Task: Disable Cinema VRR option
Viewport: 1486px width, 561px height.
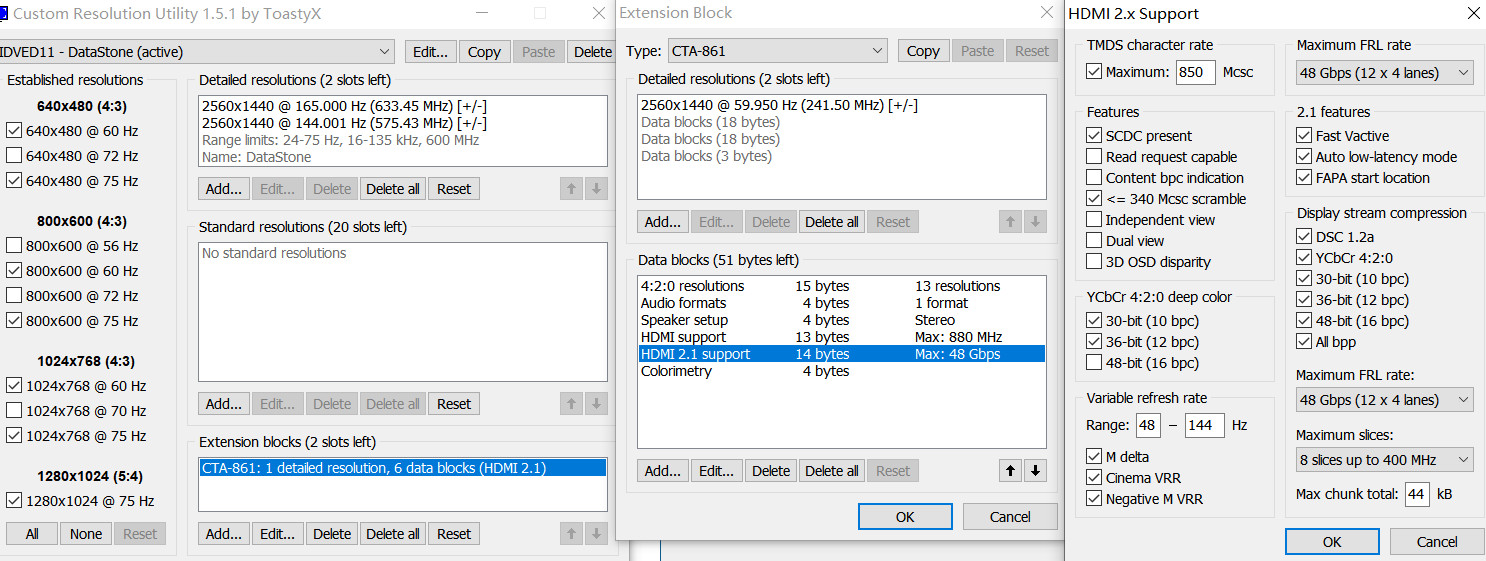Action: [x=1095, y=478]
